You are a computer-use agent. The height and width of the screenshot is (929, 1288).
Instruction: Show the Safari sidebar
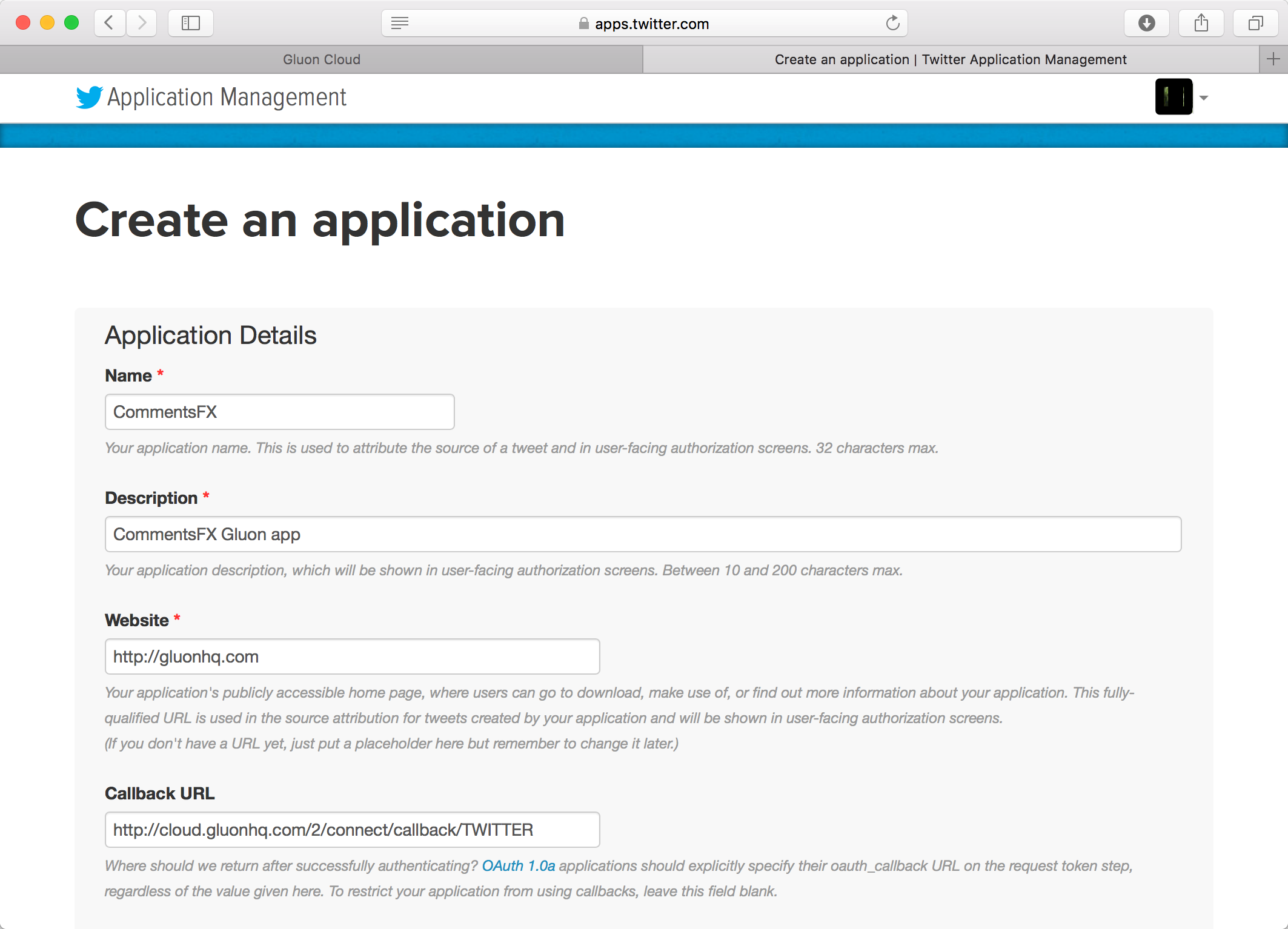tap(191, 23)
